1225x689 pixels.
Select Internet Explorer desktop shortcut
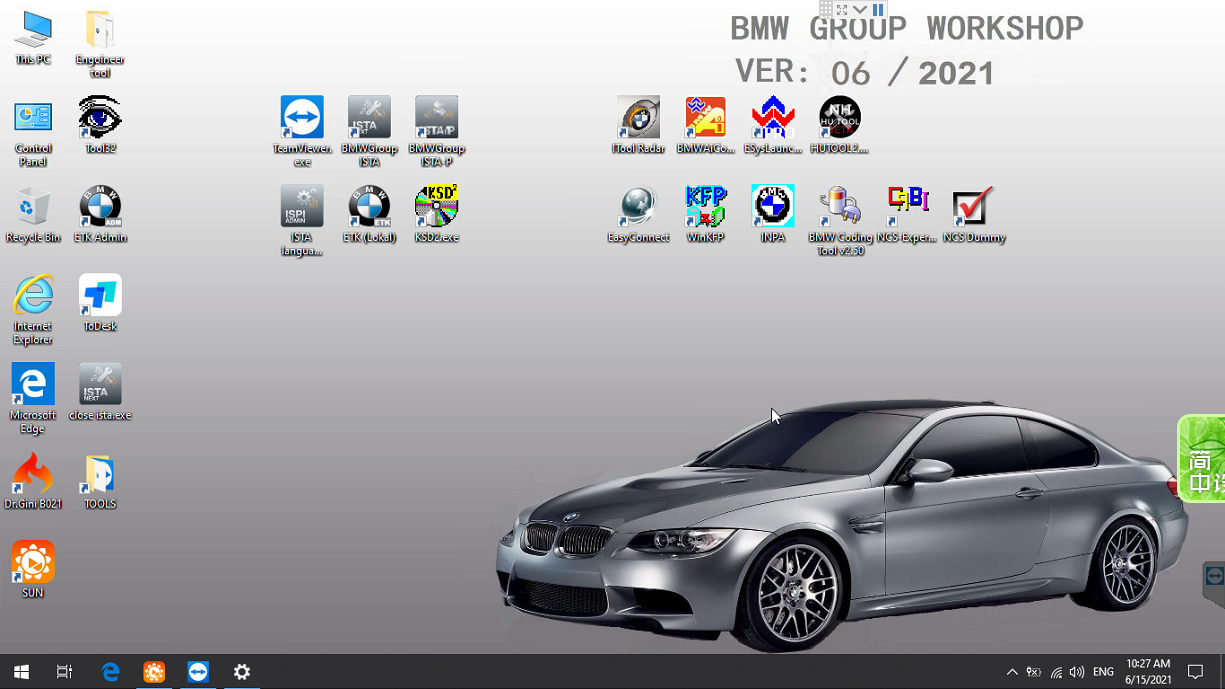tap(33, 310)
